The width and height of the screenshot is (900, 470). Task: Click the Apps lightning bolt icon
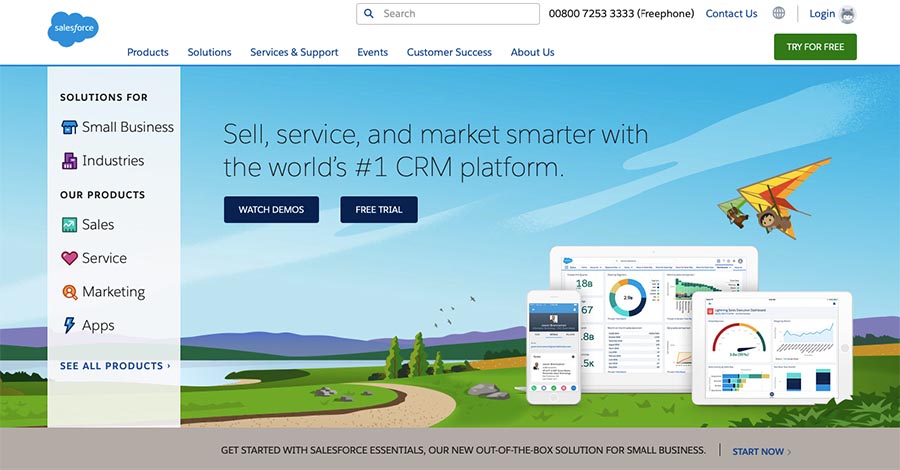tap(69, 325)
